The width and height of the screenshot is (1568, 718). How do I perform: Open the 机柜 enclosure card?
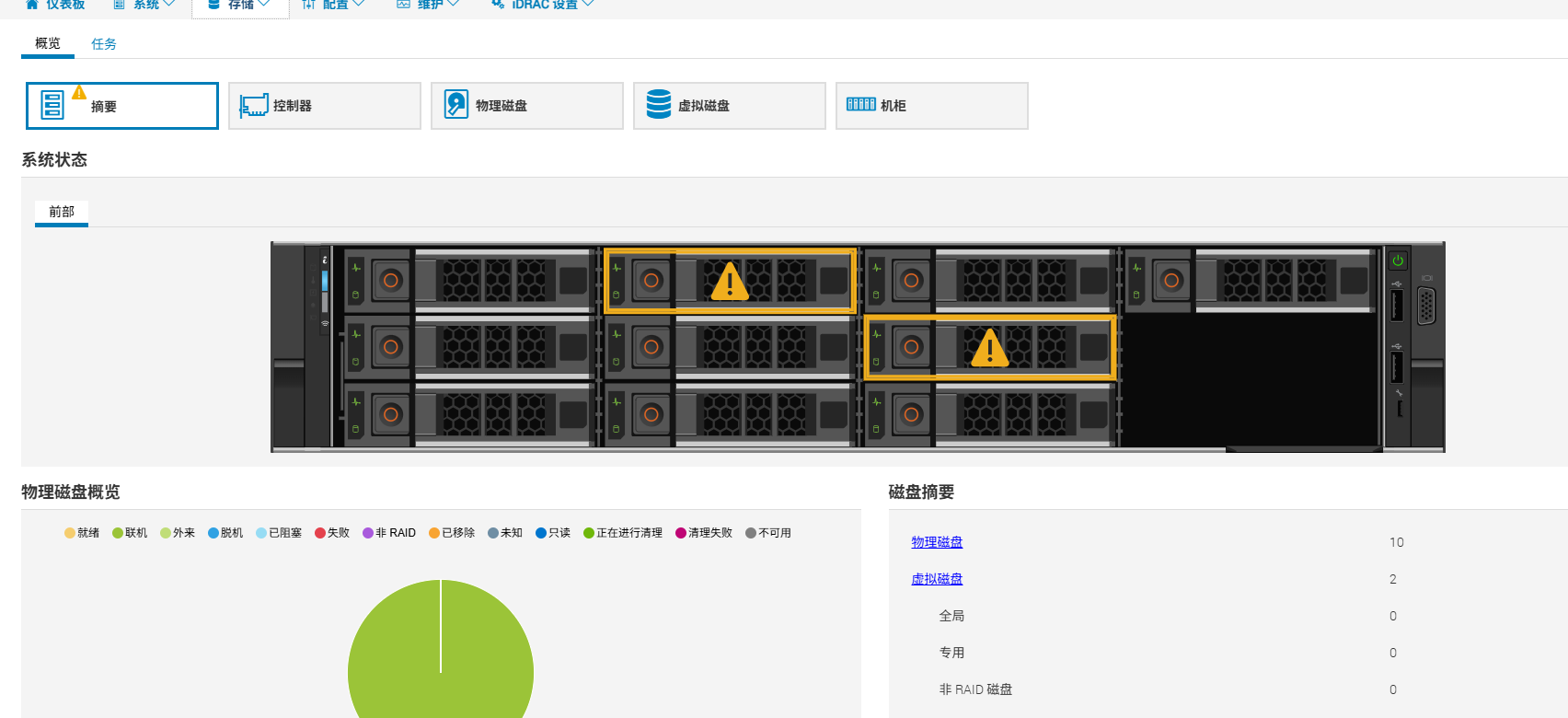[x=932, y=106]
